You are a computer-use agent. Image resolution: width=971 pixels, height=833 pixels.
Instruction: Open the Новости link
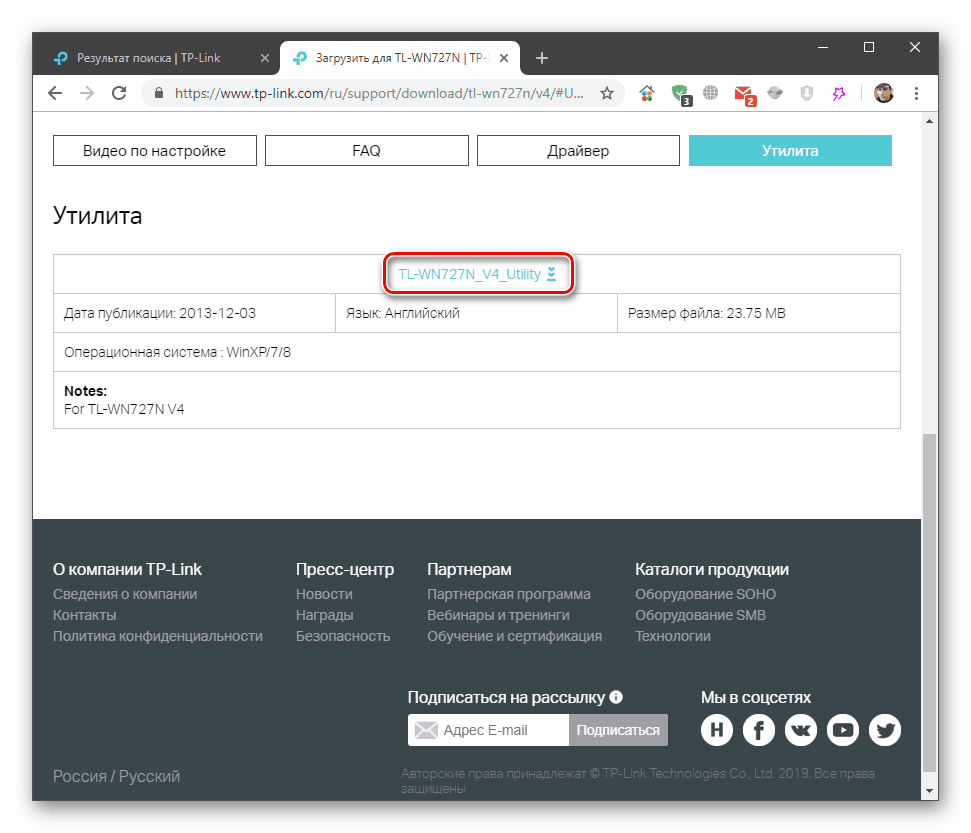pyautogui.click(x=324, y=595)
